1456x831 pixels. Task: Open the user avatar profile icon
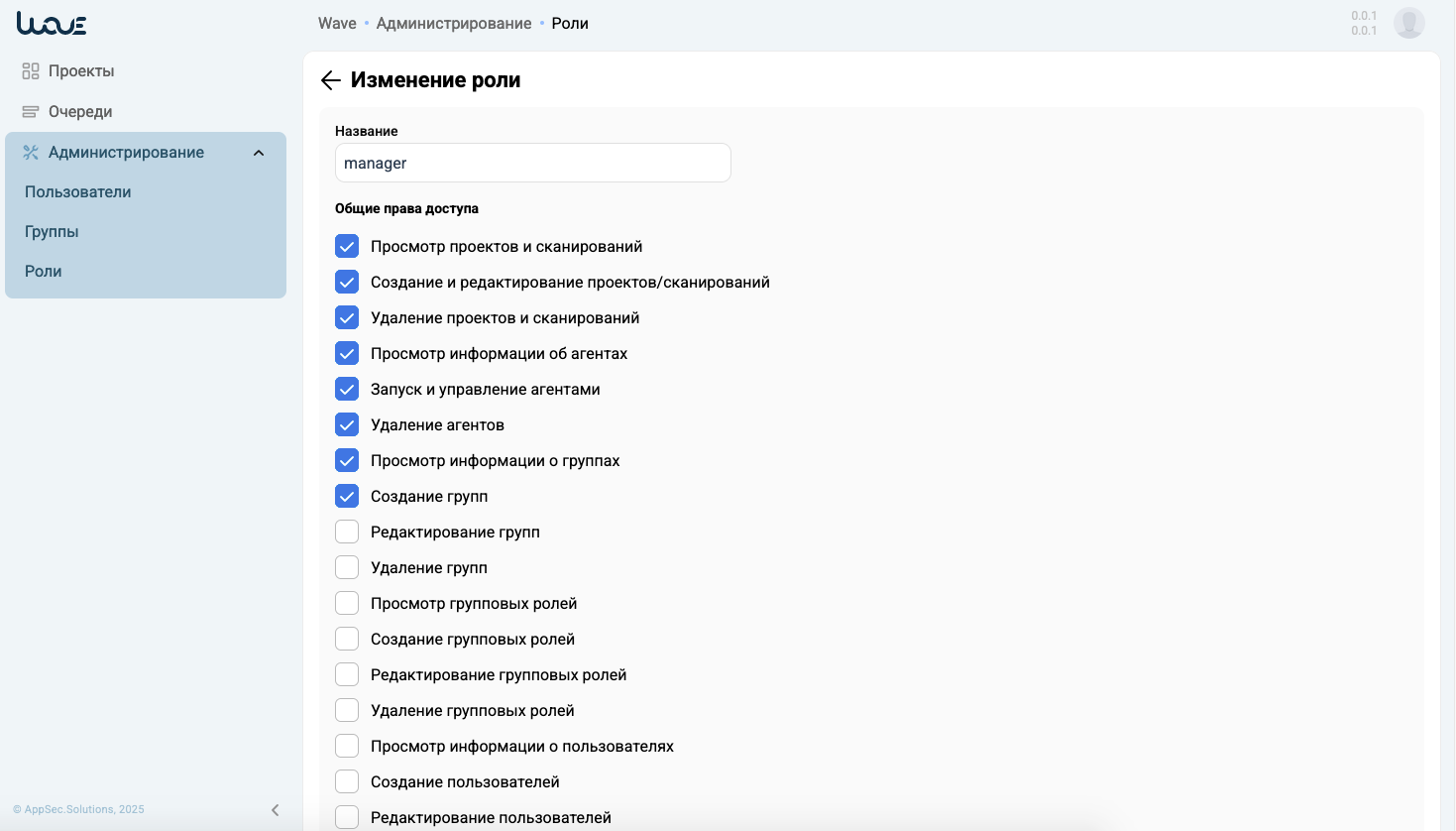tap(1408, 23)
